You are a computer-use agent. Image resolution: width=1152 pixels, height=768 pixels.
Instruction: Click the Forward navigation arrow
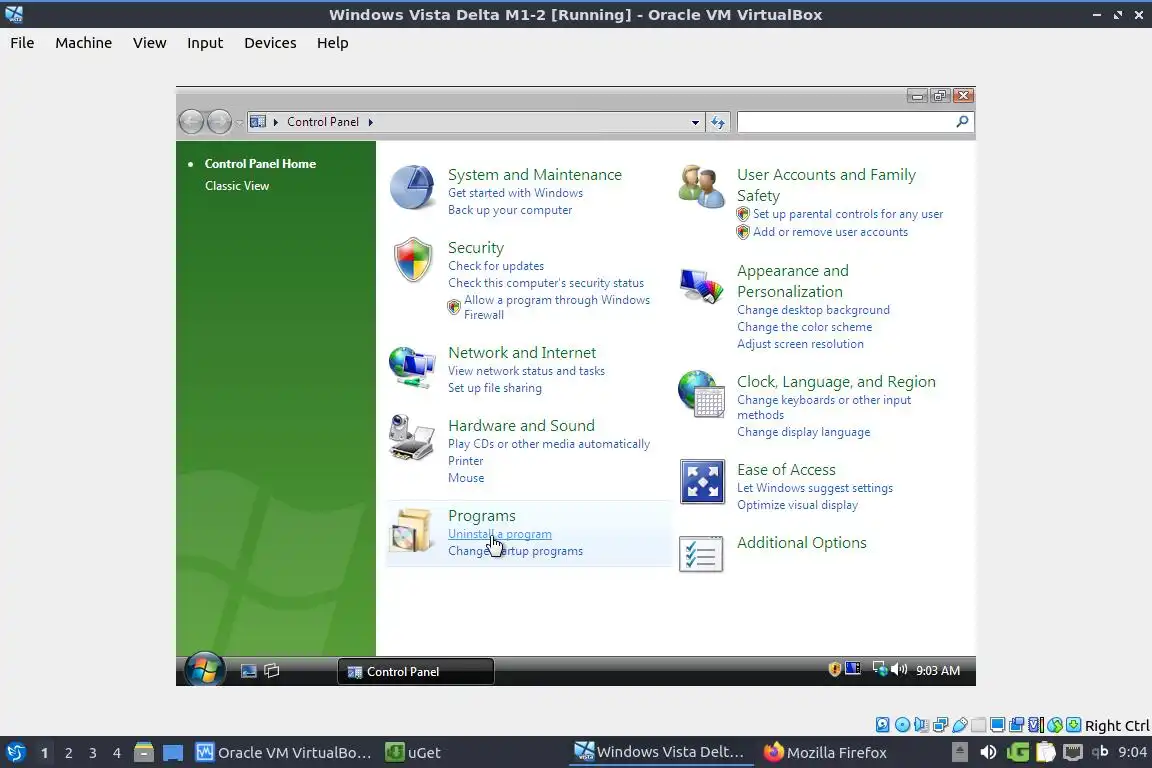coord(219,121)
